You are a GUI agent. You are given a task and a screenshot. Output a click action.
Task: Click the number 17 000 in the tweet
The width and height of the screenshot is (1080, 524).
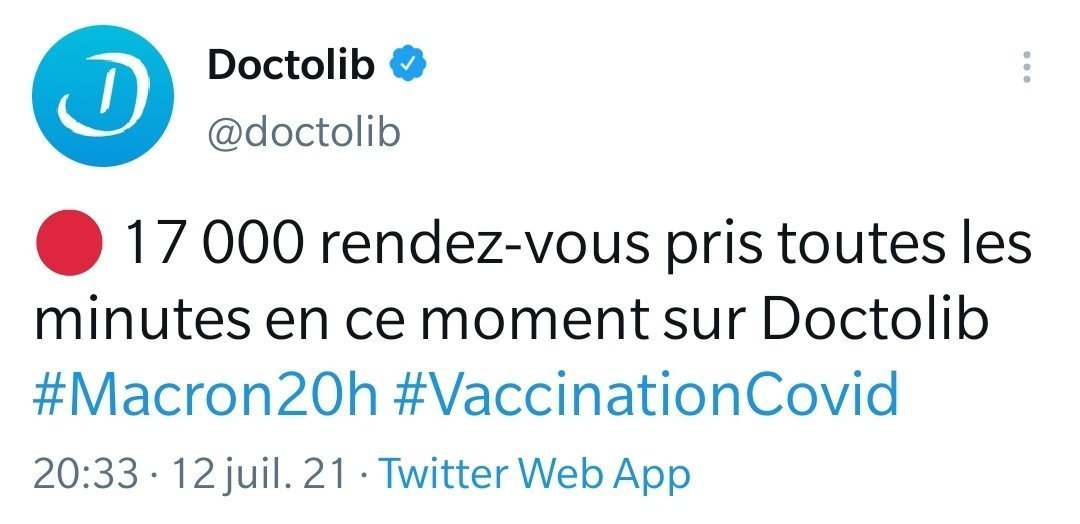213,244
